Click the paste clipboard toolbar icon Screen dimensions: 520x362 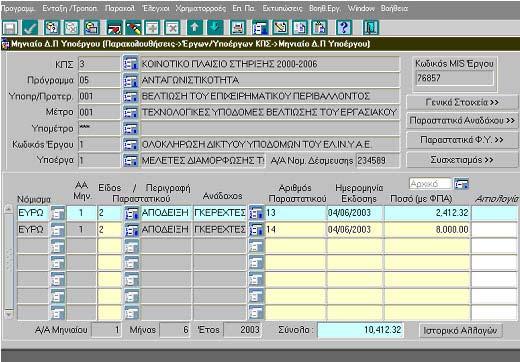319,28
